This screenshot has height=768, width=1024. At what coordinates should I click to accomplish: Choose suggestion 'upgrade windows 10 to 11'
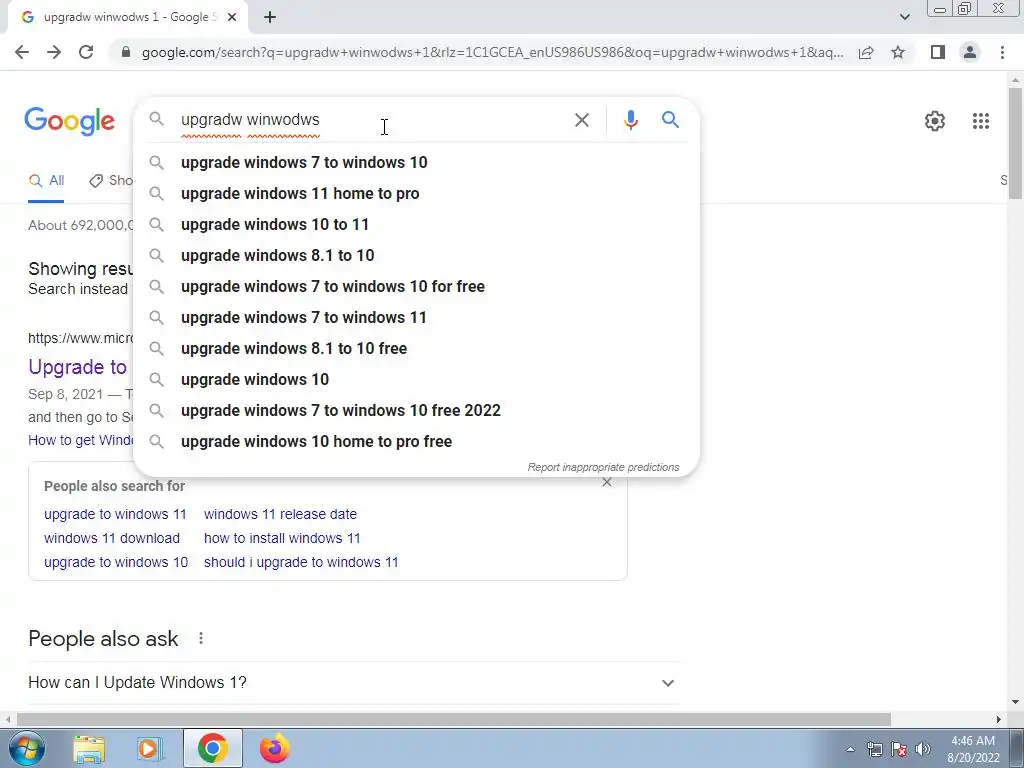[x=416, y=225]
